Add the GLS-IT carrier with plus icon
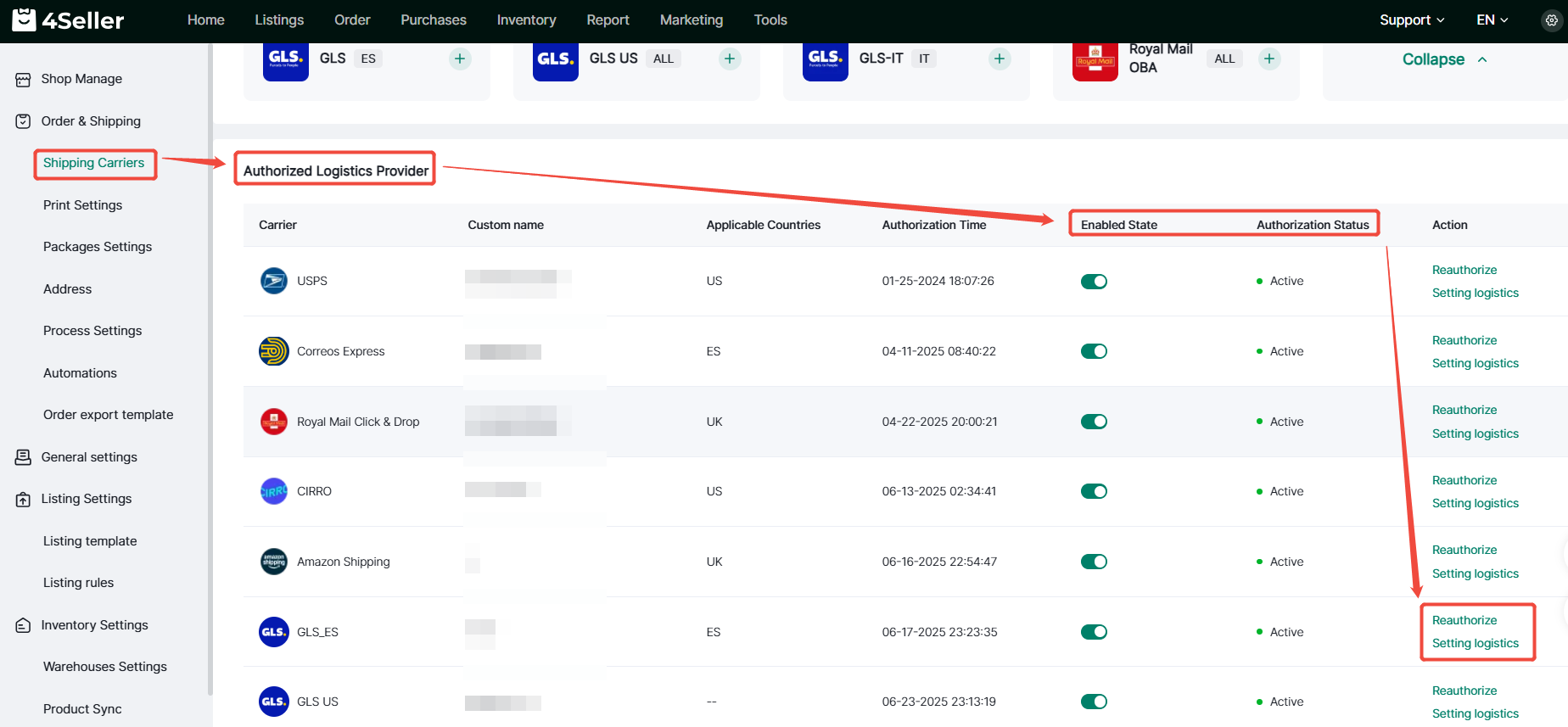Image resolution: width=1568 pixels, height=727 pixels. (1000, 59)
